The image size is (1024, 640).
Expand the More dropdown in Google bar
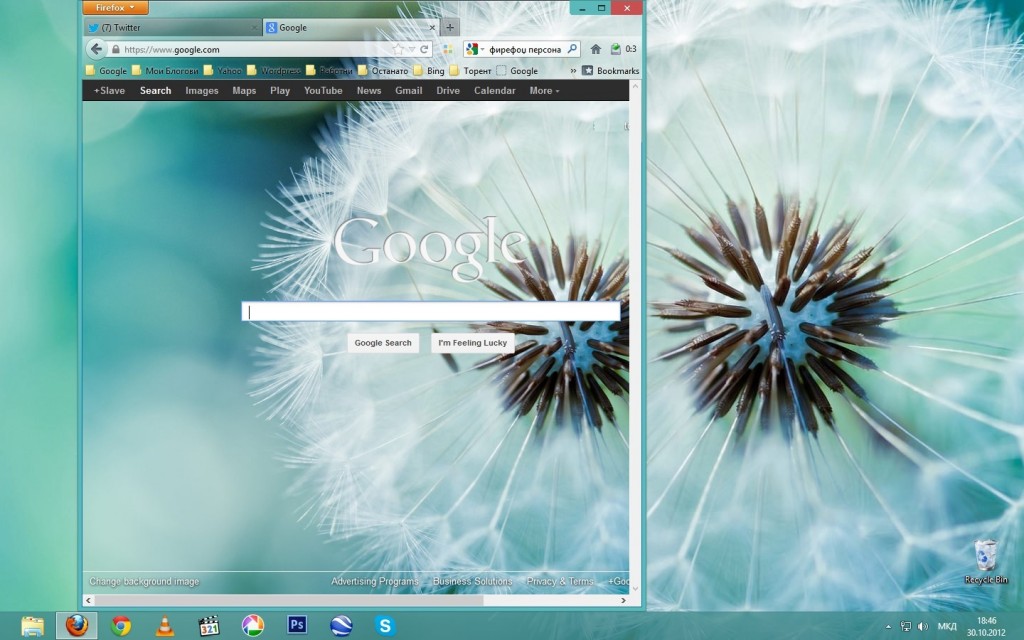click(544, 91)
